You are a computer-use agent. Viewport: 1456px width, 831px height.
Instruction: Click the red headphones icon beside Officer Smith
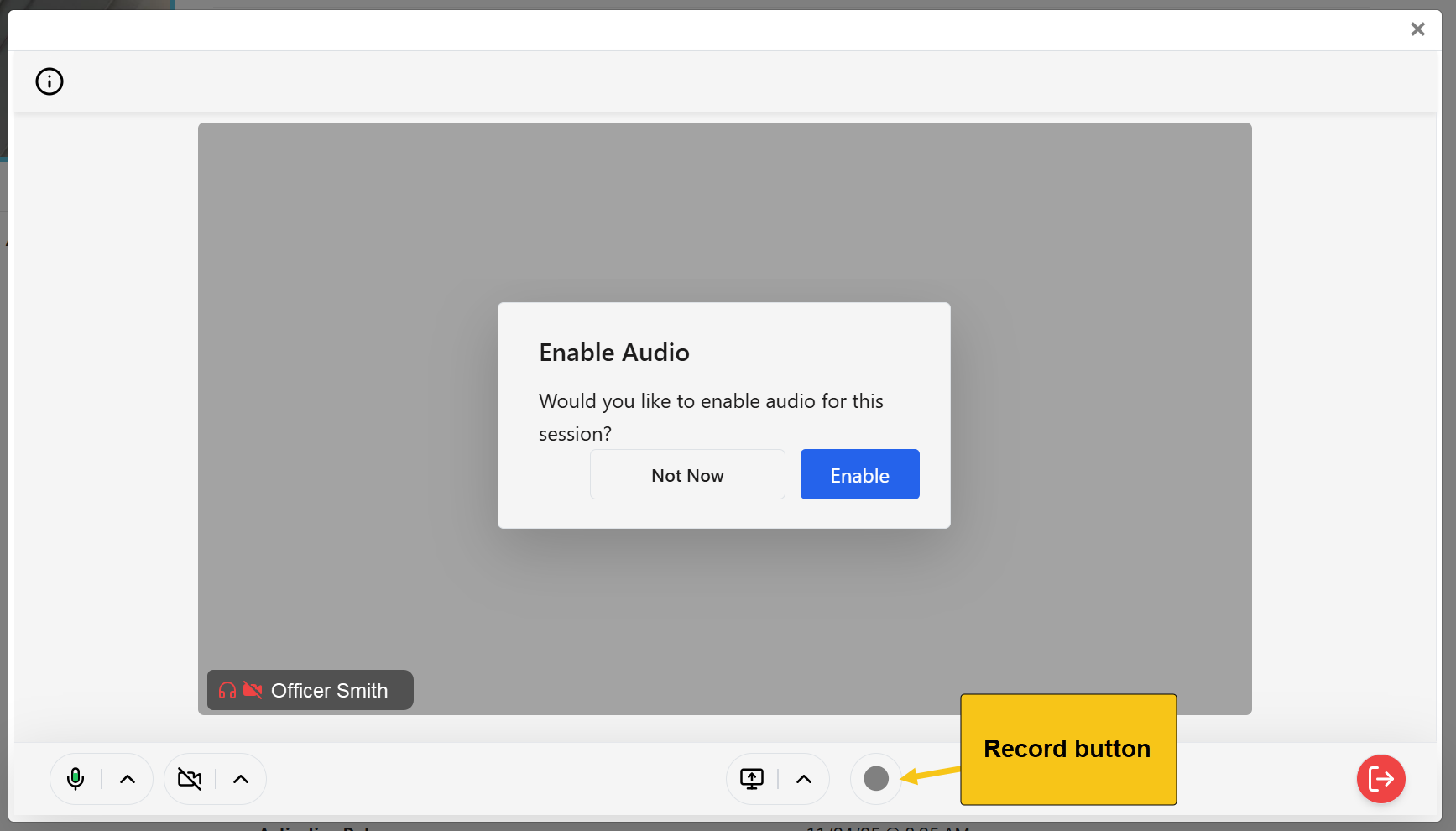227,690
